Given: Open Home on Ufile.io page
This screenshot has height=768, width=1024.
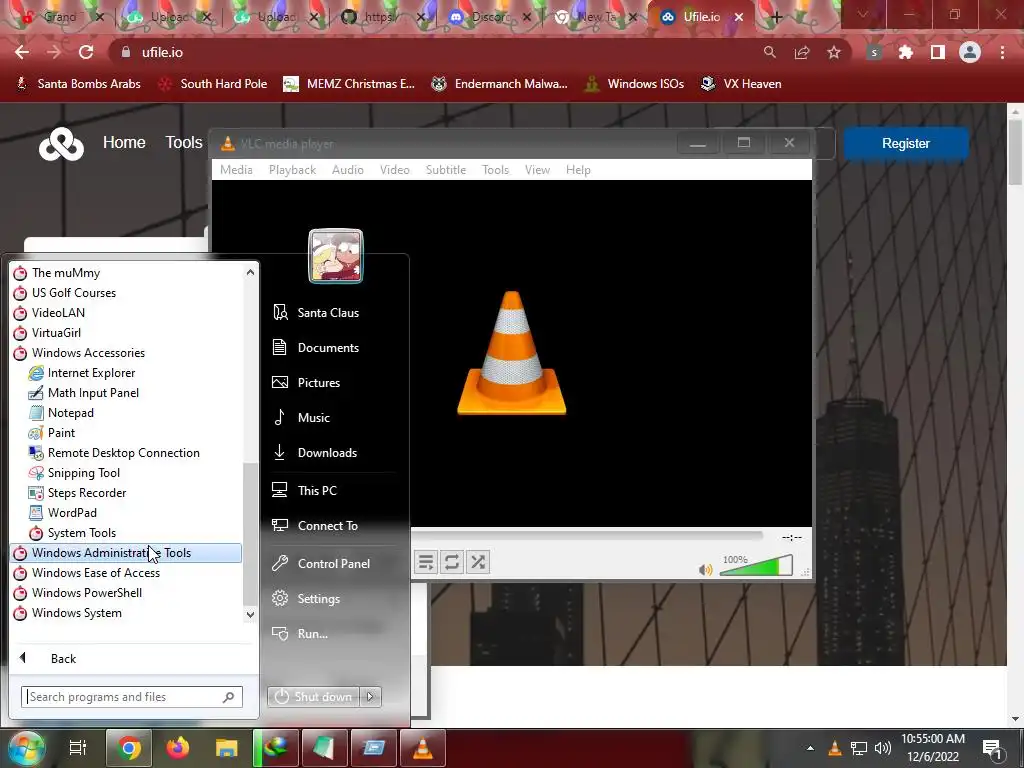Looking at the screenshot, I should pos(124,142).
